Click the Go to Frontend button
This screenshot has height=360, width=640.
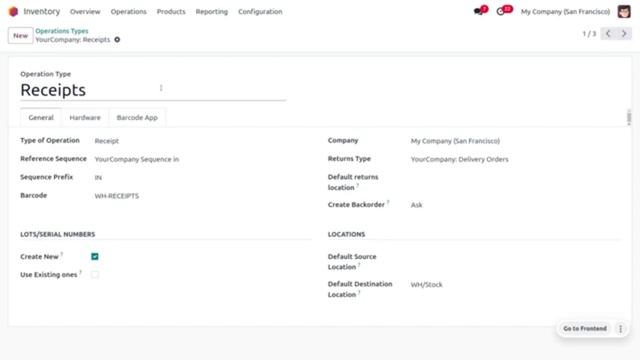click(585, 329)
